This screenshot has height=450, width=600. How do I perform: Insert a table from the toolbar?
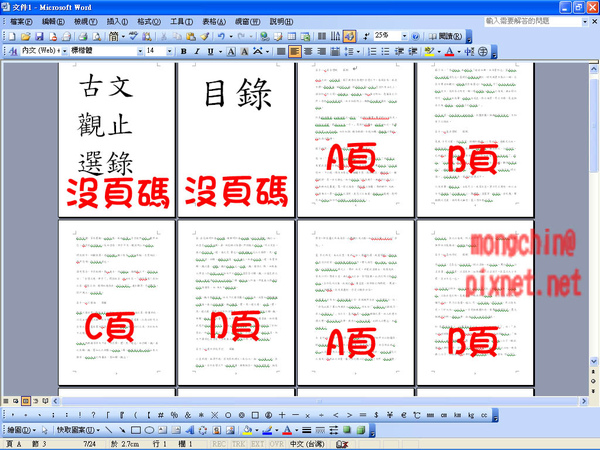[x=292, y=36]
